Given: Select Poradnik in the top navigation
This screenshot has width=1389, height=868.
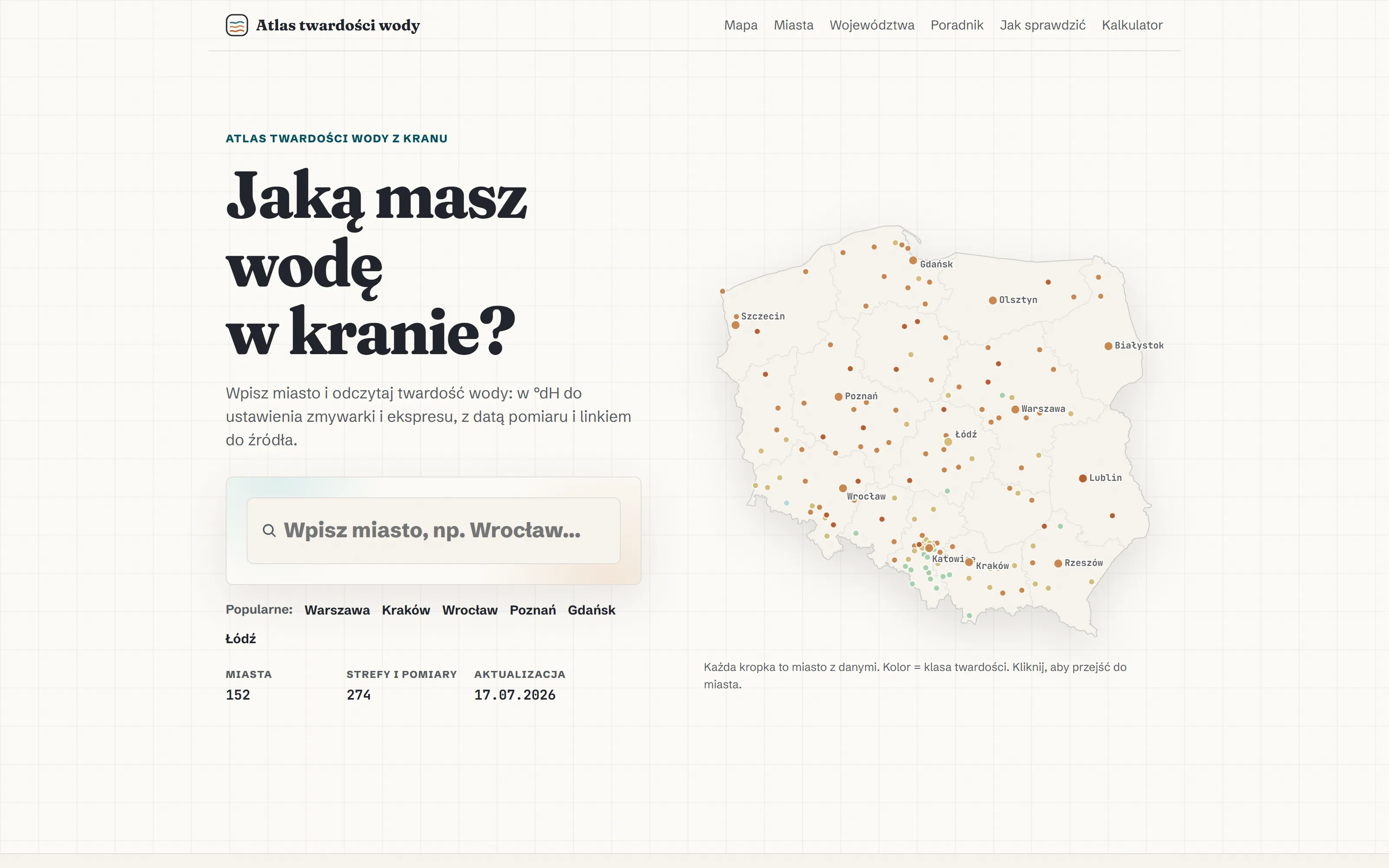Looking at the screenshot, I should pos(957,25).
